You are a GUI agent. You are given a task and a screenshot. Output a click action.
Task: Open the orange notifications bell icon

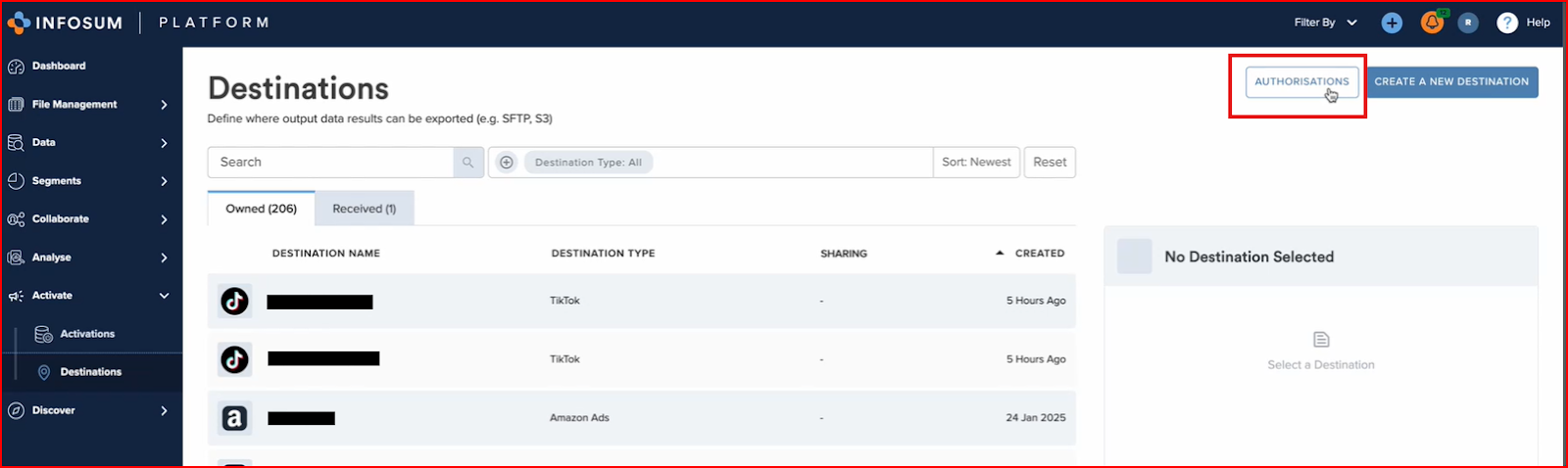tap(1432, 23)
